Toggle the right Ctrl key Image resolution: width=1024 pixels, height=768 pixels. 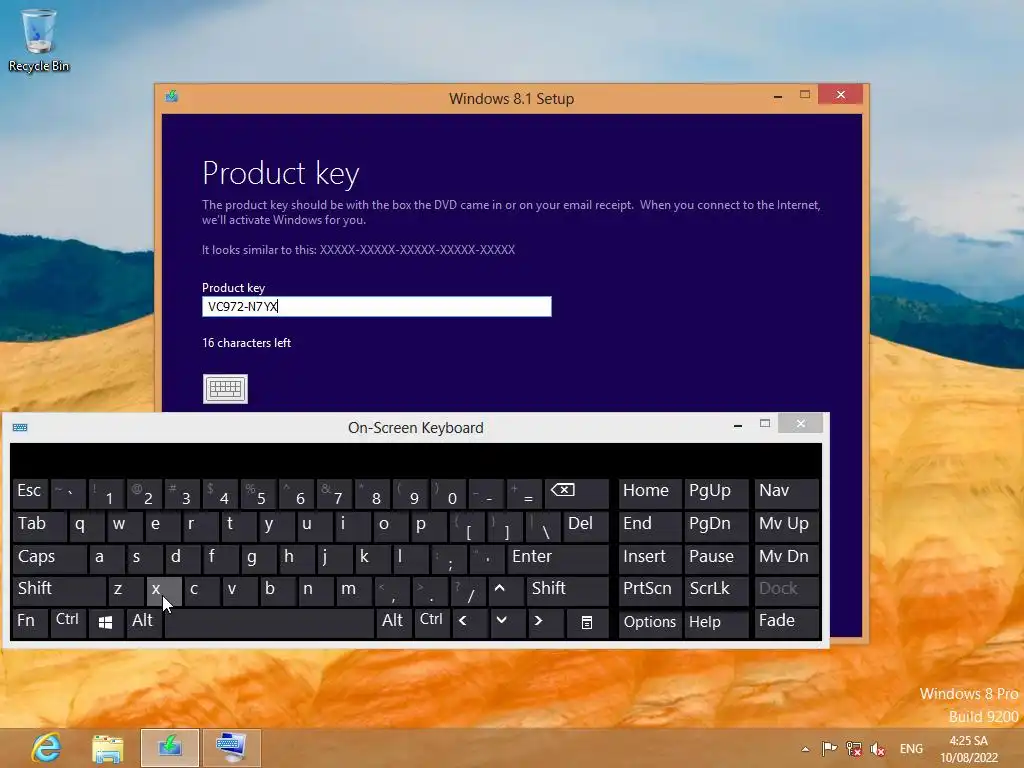431,623
